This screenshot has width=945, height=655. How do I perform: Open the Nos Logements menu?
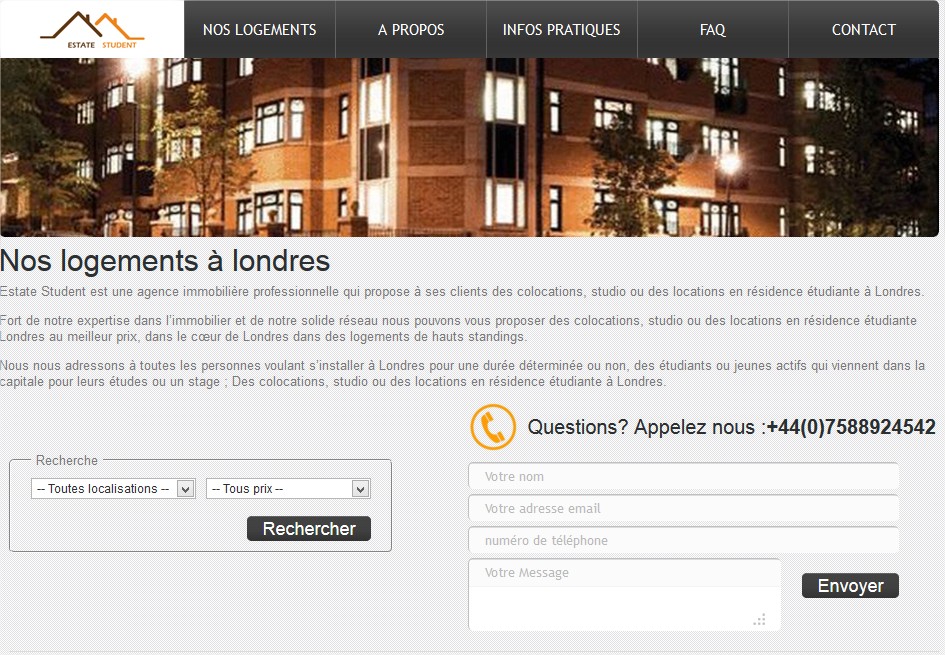click(x=259, y=30)
